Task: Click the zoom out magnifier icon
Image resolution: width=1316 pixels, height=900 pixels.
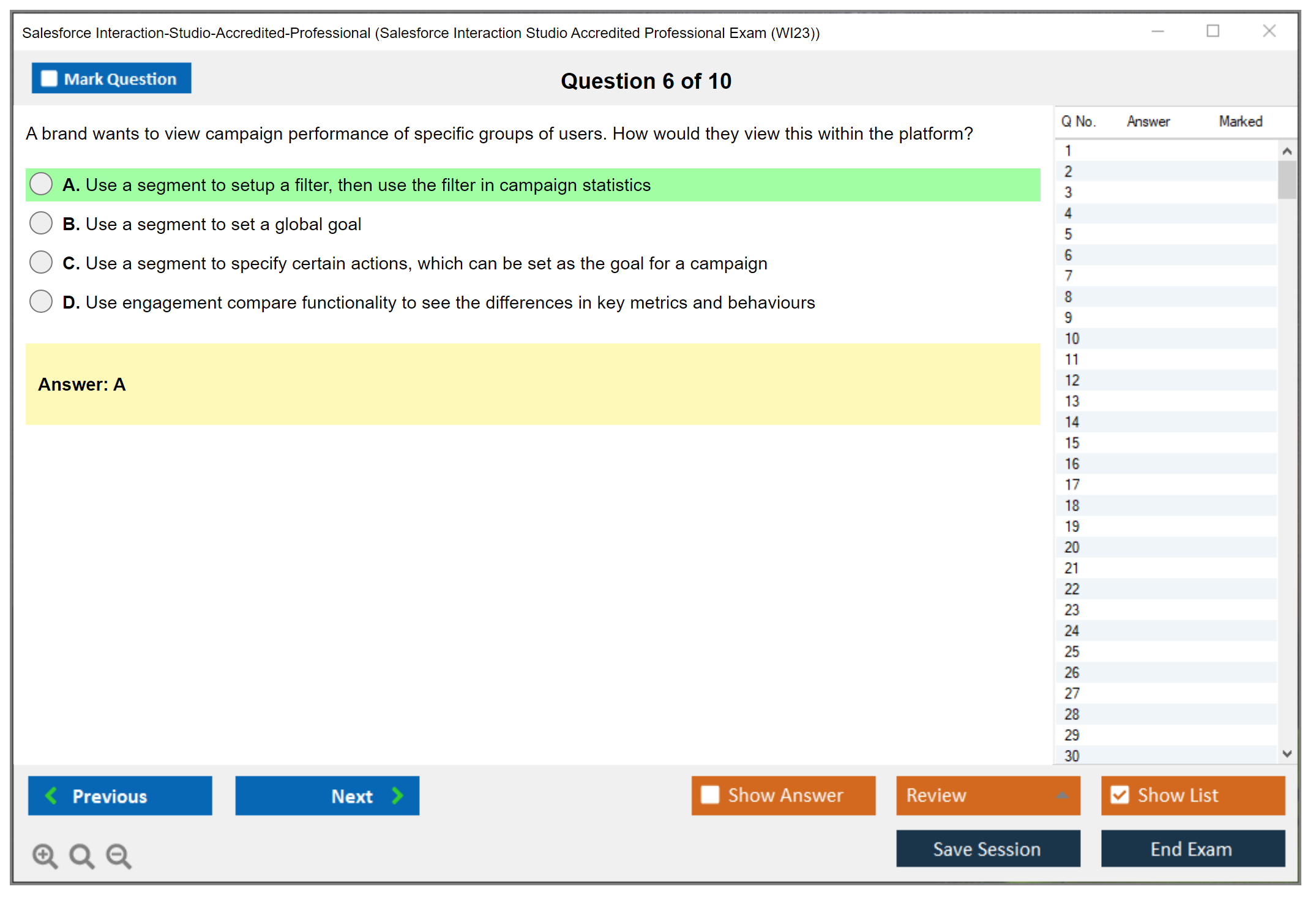Action: (119, 855)
